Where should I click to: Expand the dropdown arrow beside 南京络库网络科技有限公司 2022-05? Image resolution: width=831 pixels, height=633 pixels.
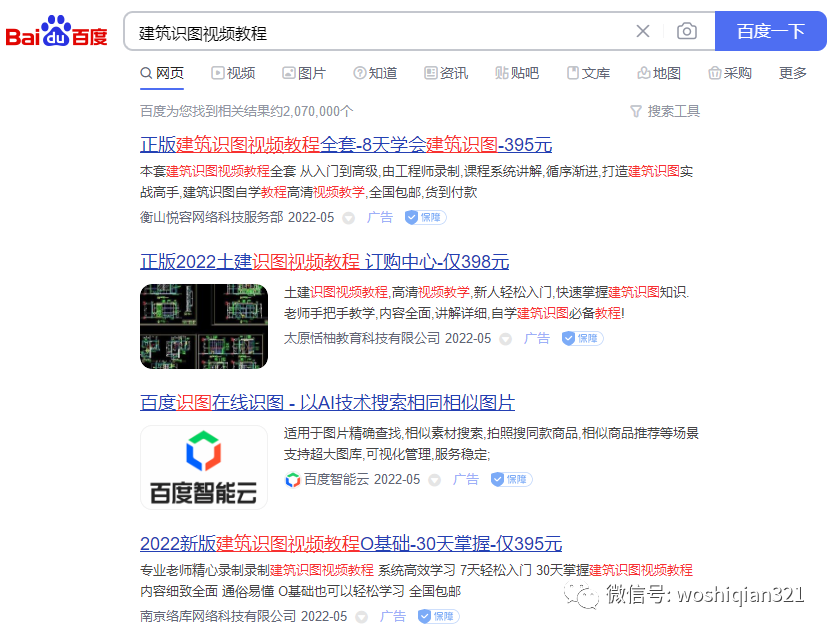[x=361, y=617]
